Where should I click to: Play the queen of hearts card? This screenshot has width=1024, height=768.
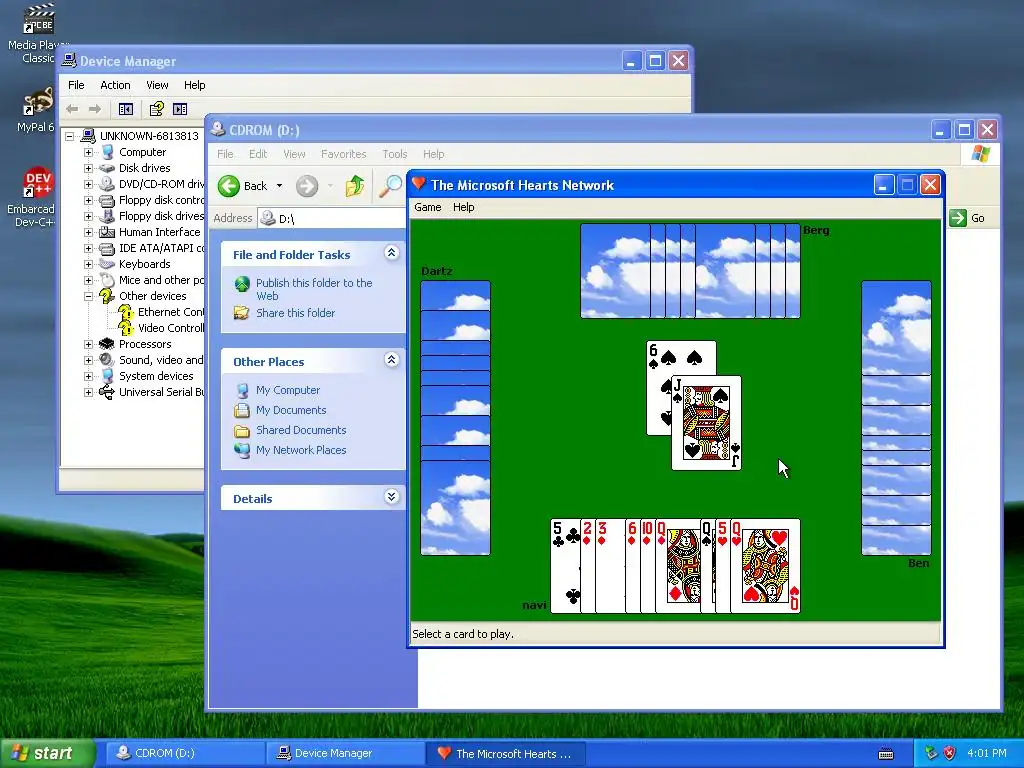[765, 566]
